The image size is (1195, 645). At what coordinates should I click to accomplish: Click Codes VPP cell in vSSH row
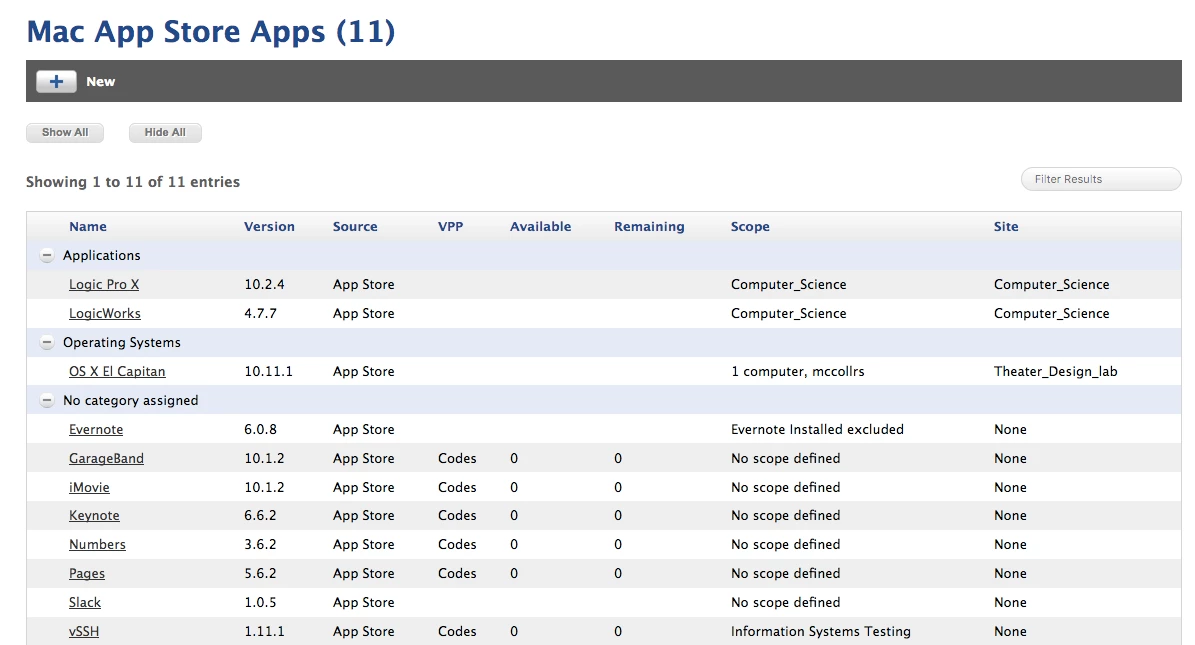pos(457,631)
